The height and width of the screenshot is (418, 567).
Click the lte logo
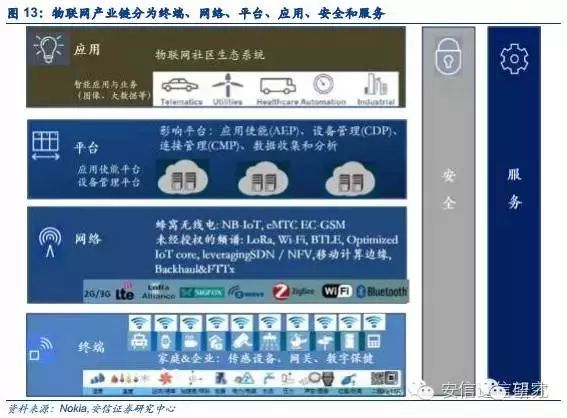125,291
